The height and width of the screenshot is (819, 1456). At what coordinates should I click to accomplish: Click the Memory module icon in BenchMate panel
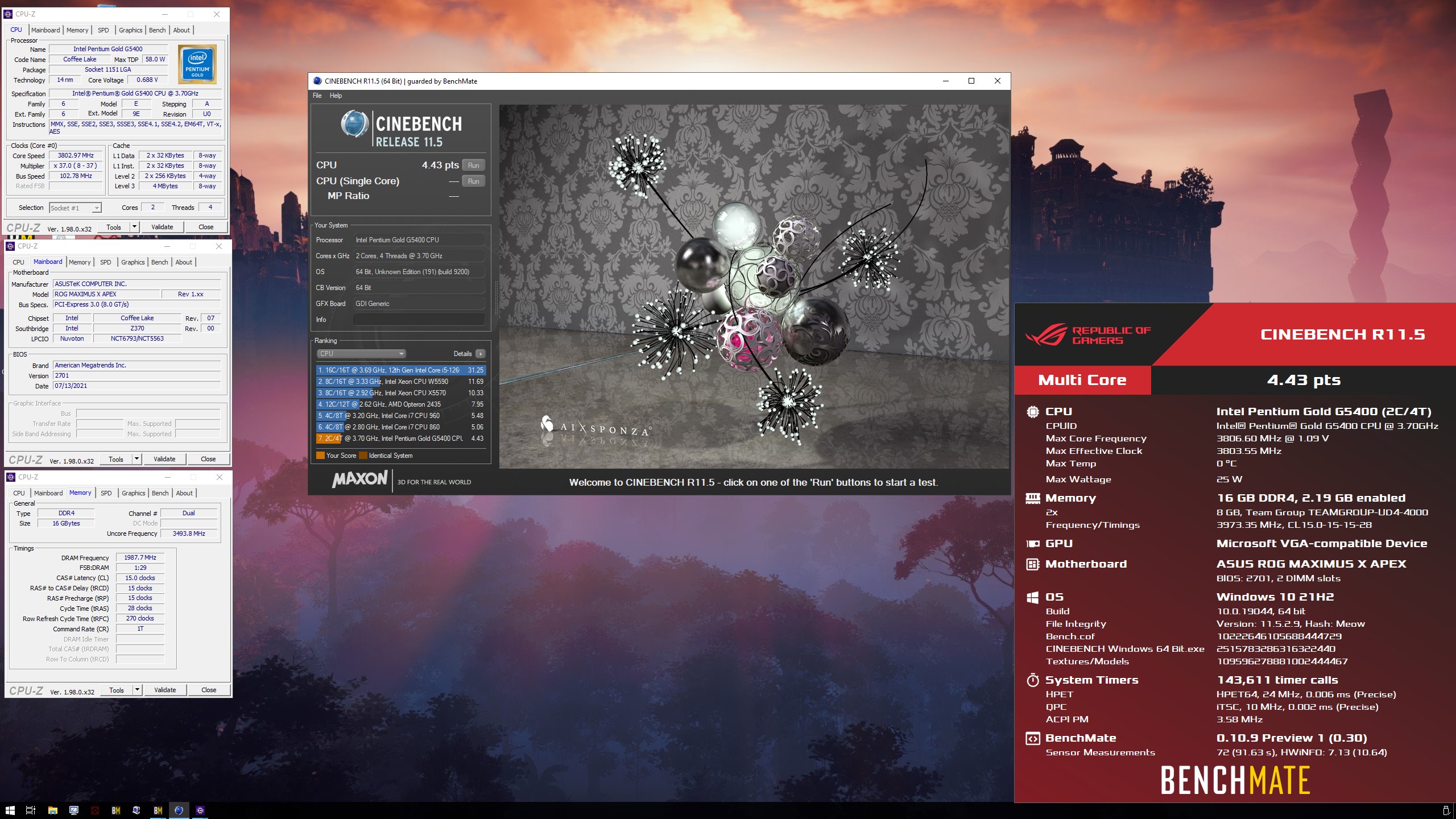tap(1033, 498)
